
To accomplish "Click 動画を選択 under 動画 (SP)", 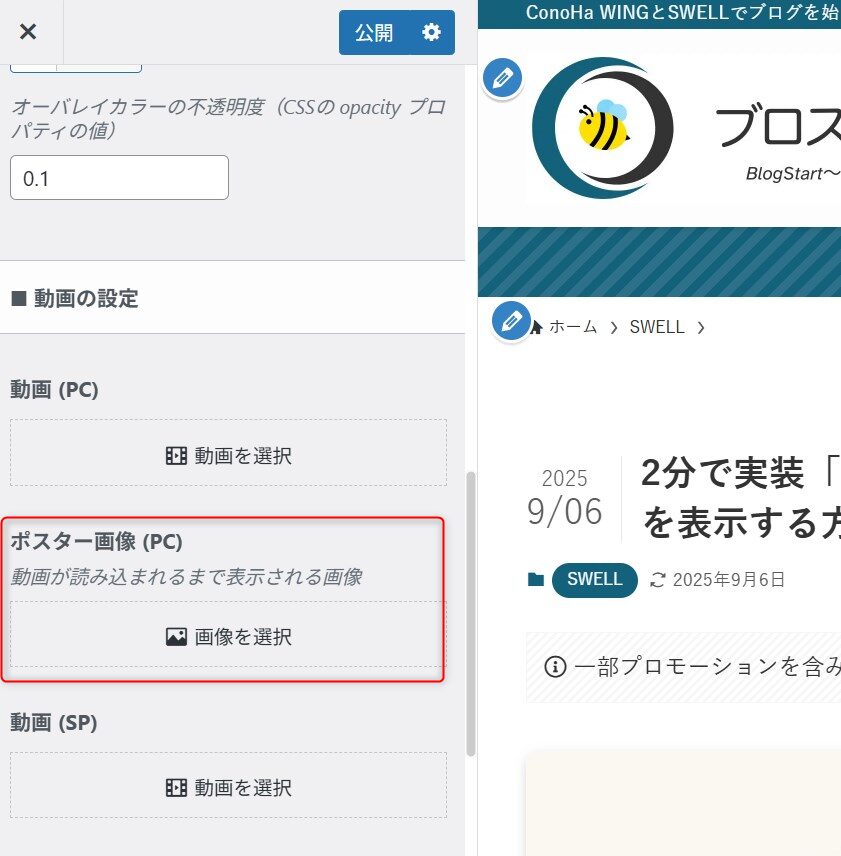I will (228, 788).
